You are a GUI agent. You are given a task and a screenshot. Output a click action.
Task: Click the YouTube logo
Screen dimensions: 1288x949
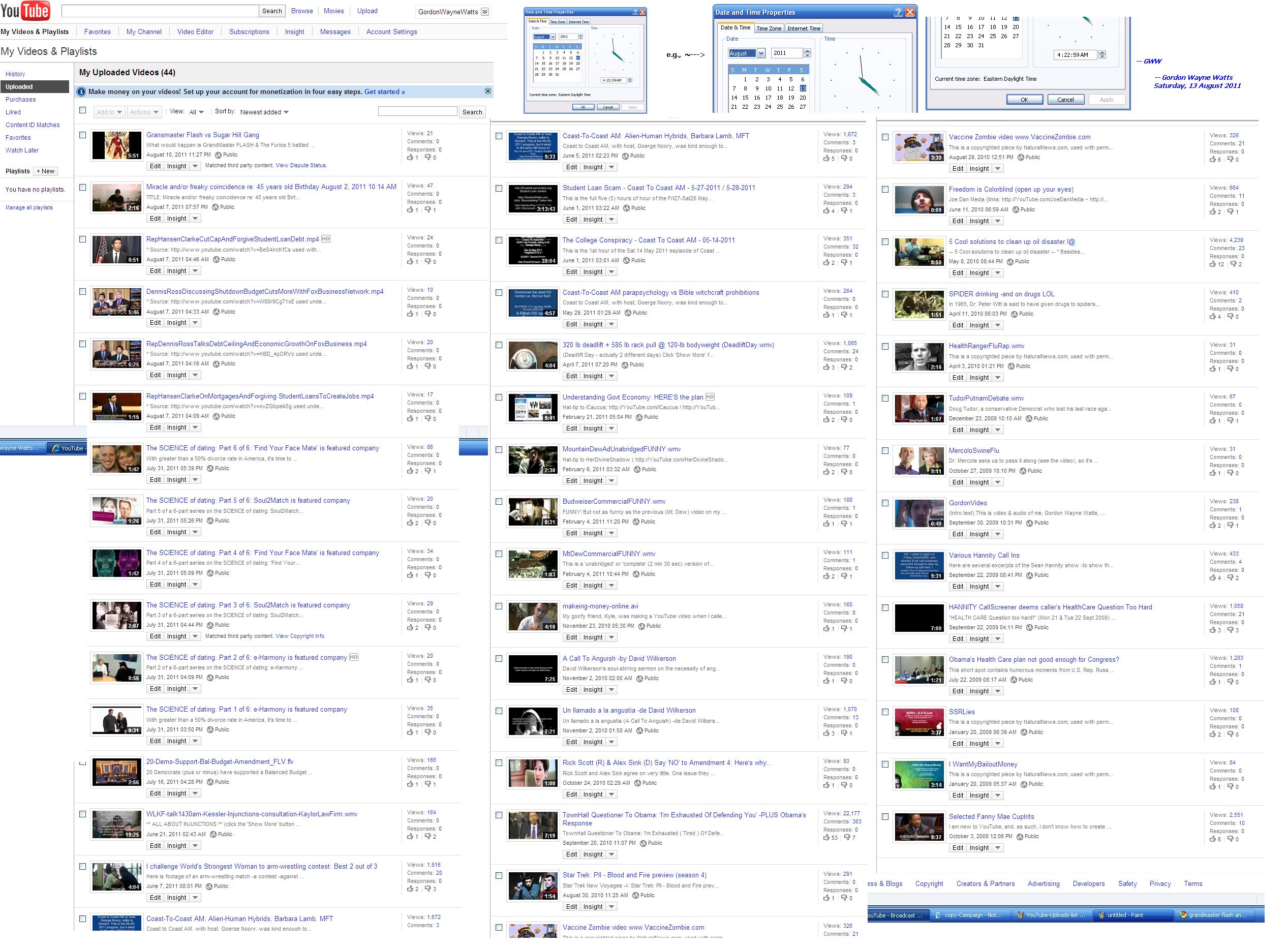25,10
